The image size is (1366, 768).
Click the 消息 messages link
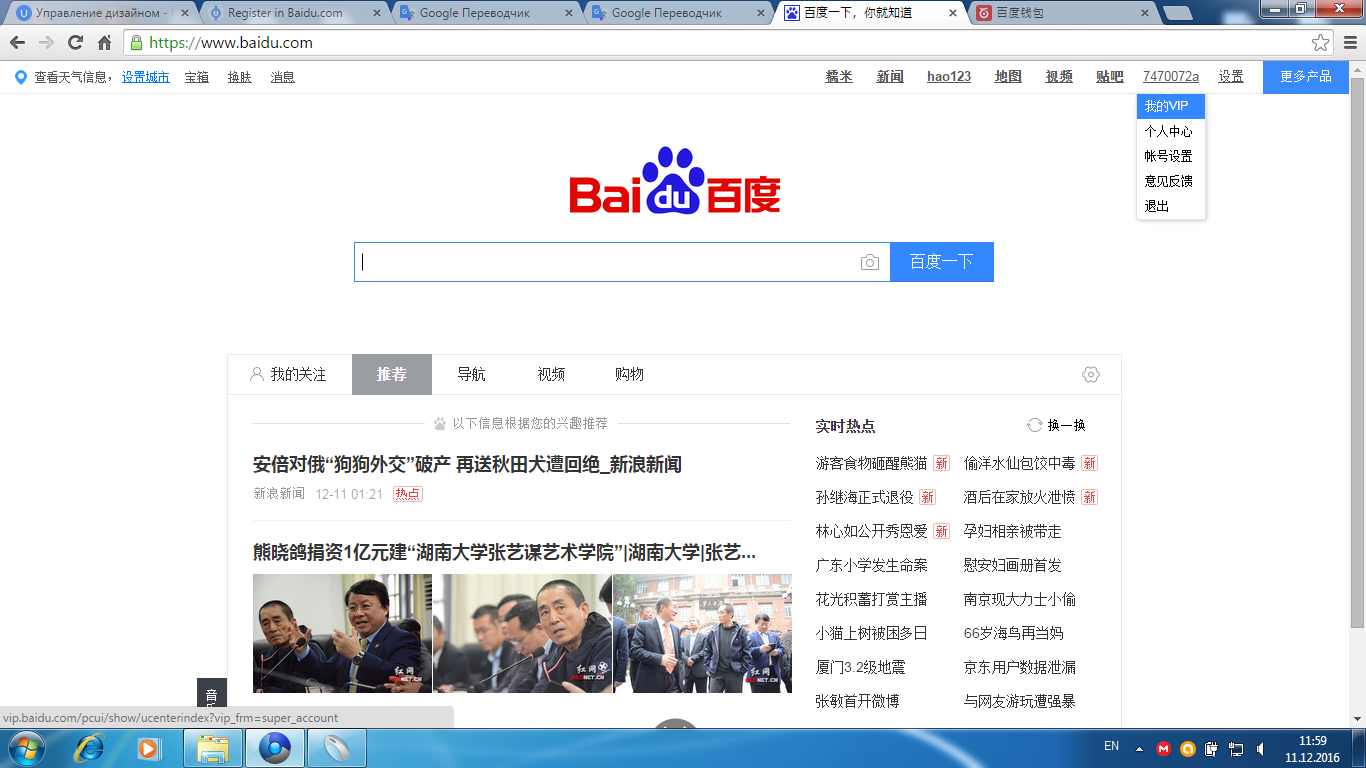tap(283, 77)
